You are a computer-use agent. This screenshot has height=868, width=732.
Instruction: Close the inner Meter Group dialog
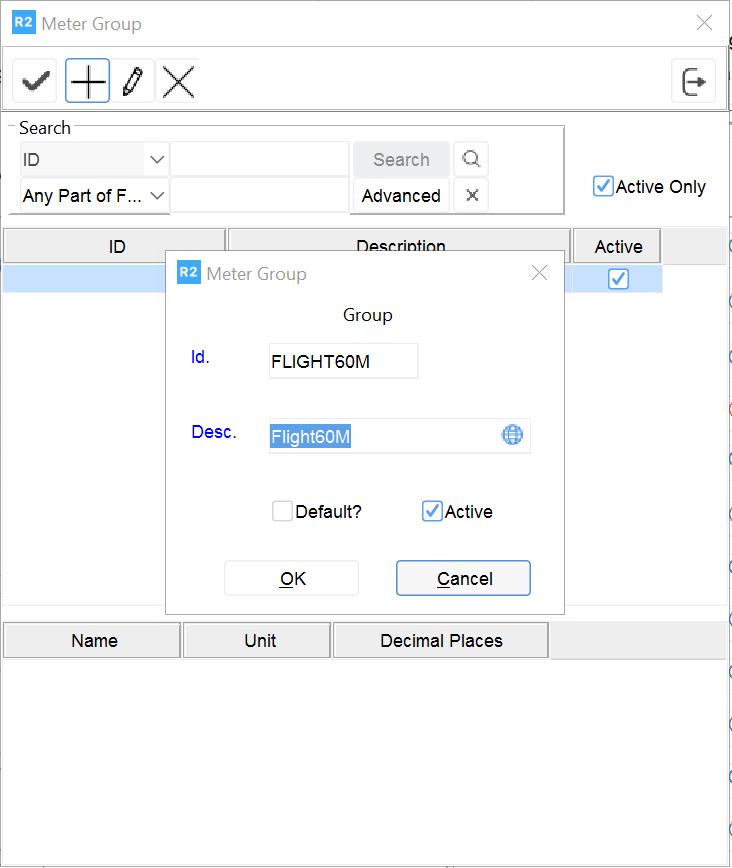540,273
